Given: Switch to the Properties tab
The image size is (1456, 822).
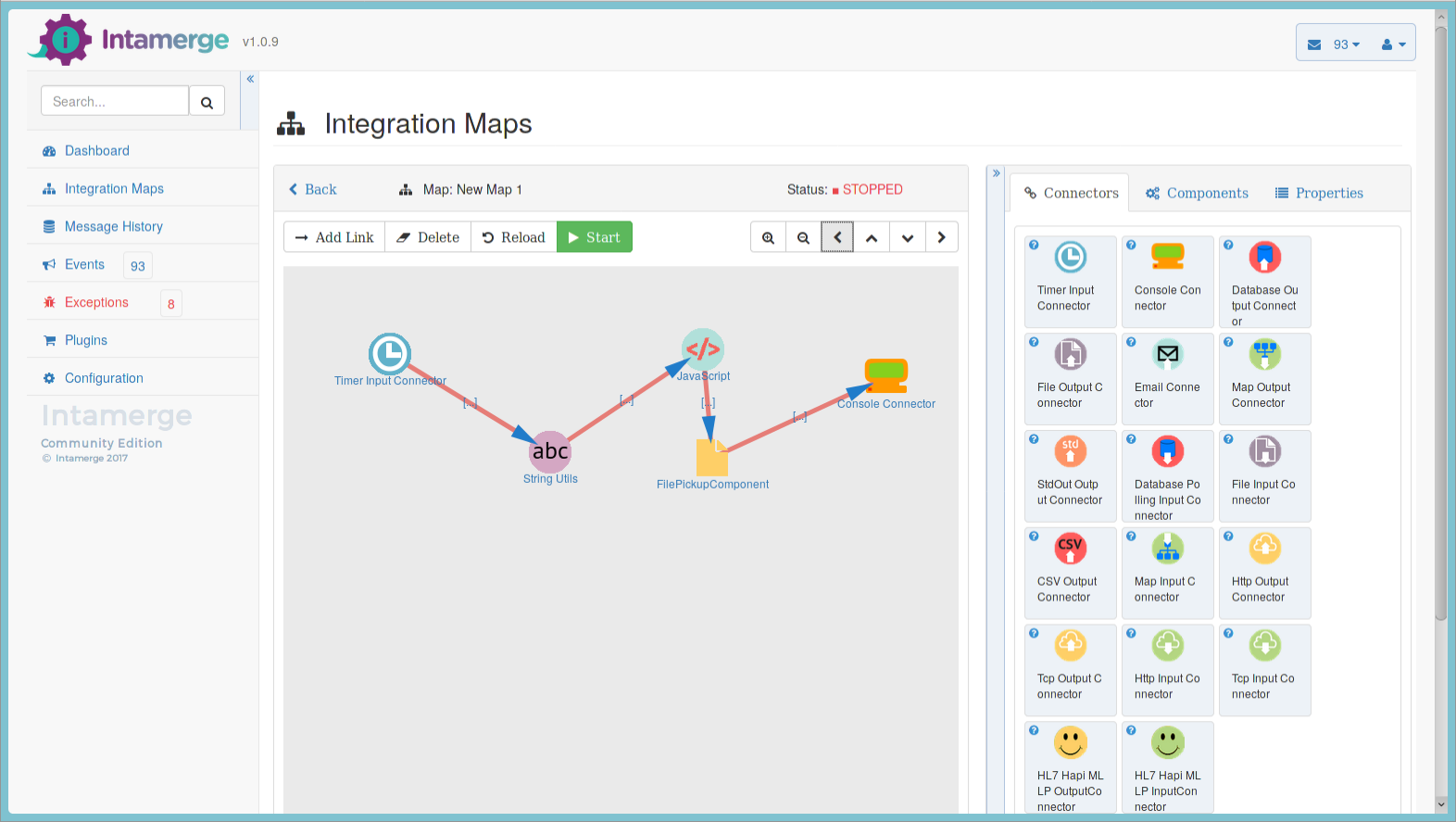Looking at the screenshot, I should pyautogui.click(x=1319, y=193).
